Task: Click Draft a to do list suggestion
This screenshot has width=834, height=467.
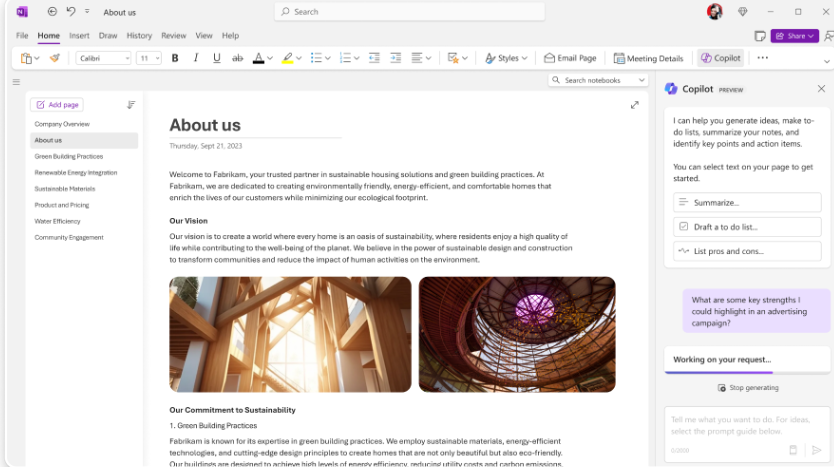Action: [x=747, y=227]
